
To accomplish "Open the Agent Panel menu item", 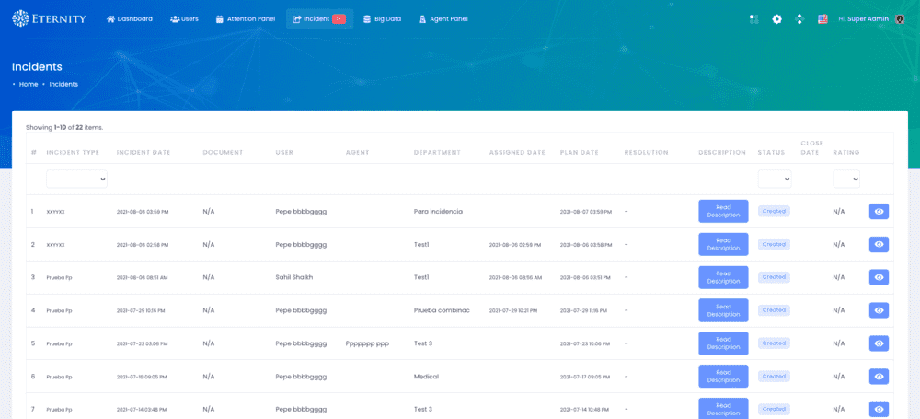I will point(444,19).
